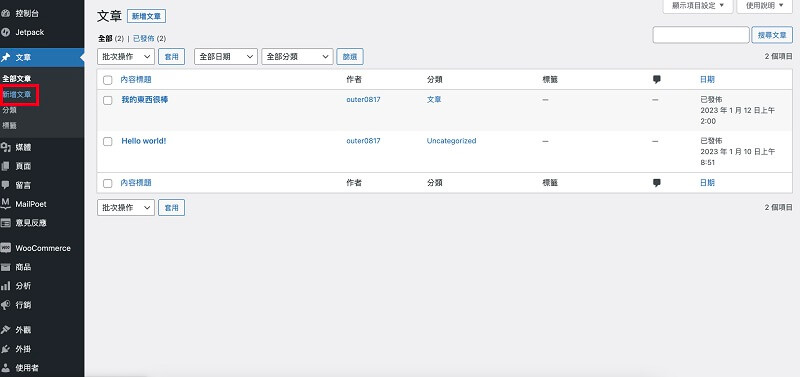
Task: Open the Uncategorized category link
Action: pos(452,141)
